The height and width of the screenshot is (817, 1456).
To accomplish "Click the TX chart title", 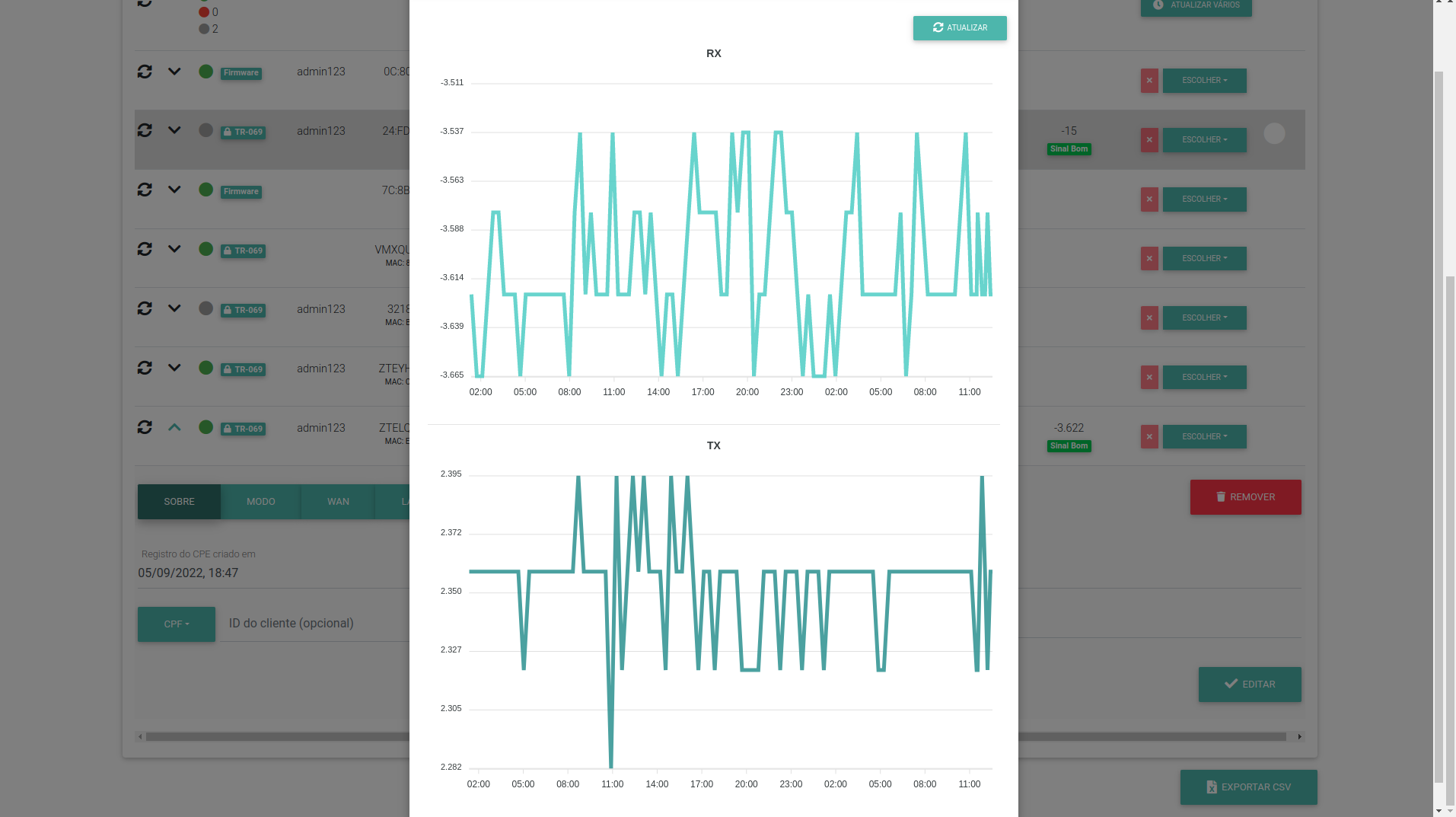I will click(x=713, y=446).
